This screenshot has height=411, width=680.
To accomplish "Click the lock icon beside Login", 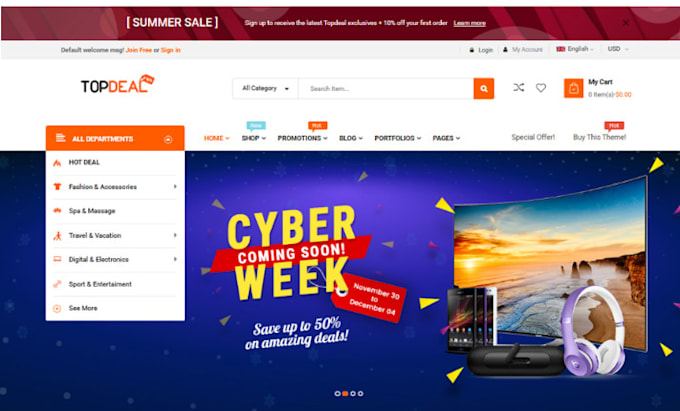I will [x=471, y=50].
